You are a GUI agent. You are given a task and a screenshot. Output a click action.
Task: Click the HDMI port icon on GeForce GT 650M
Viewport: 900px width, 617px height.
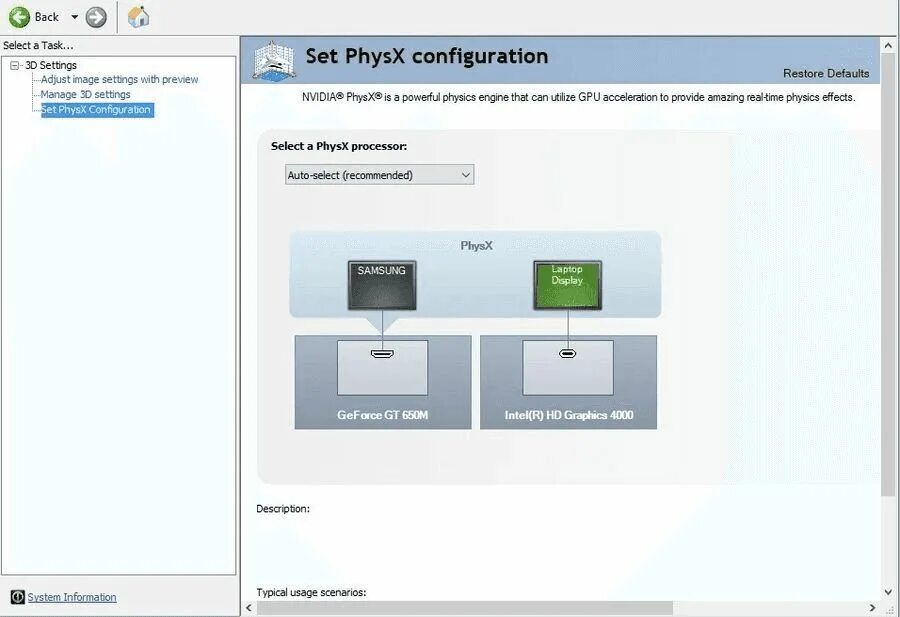coord(382,354)
